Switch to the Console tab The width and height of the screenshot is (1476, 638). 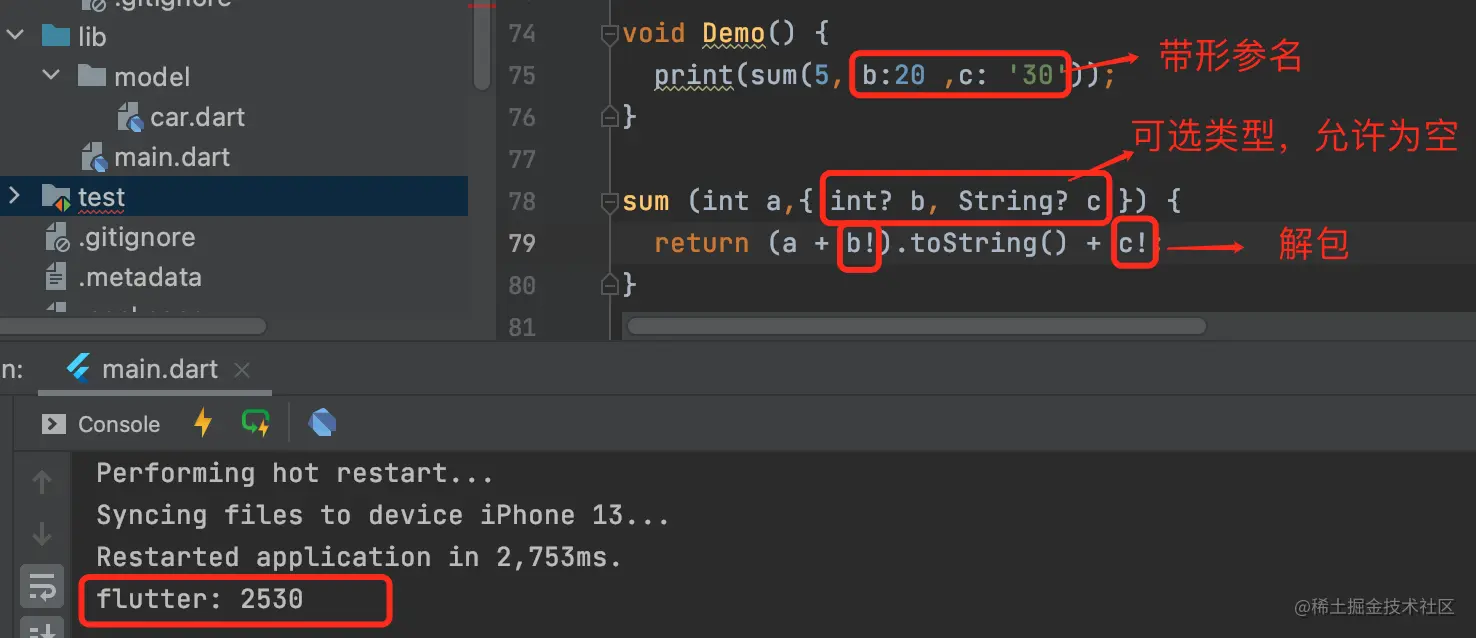pos(118,424)
